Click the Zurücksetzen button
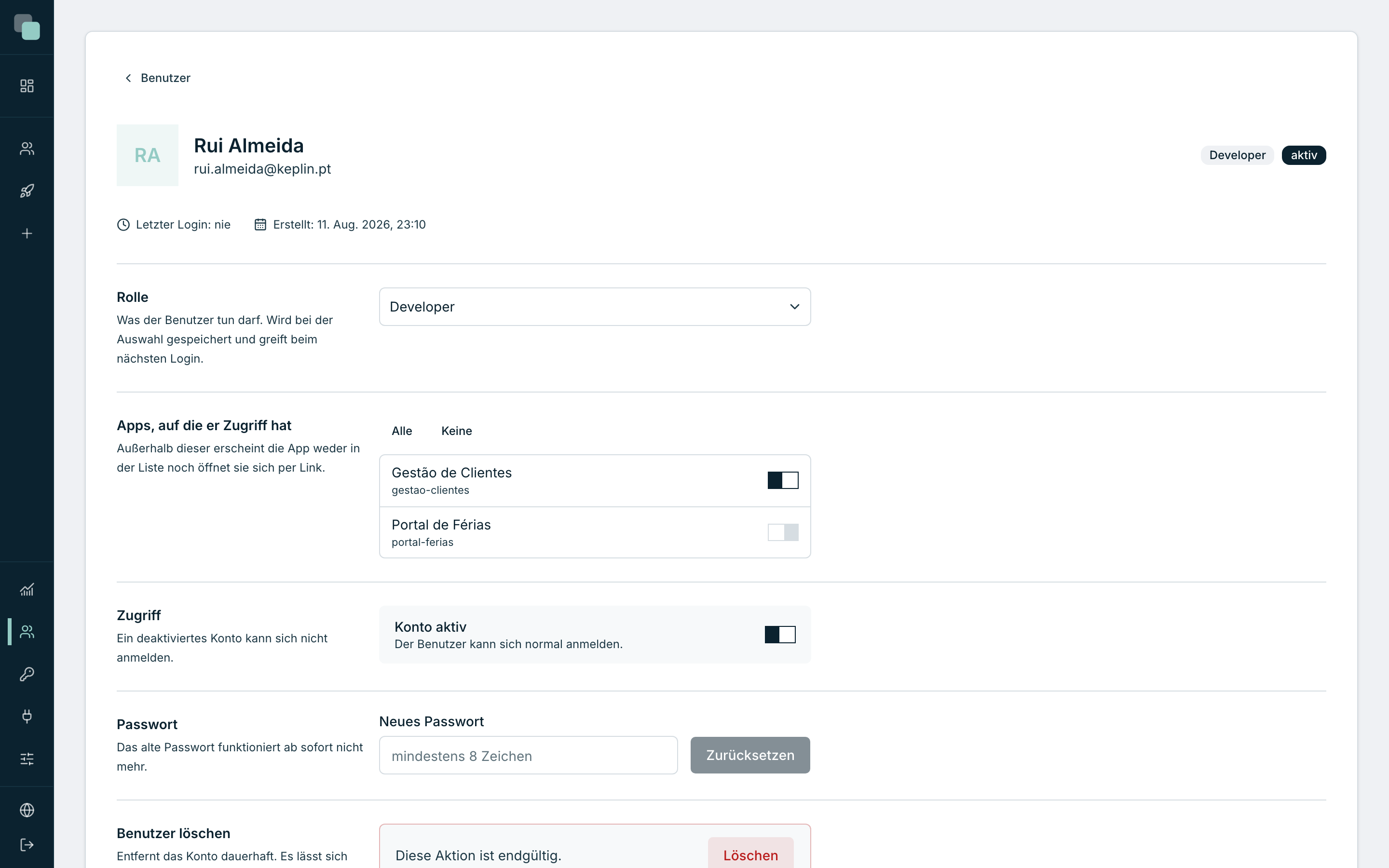Screen dimensions: 1389x868 pos(750,756)
